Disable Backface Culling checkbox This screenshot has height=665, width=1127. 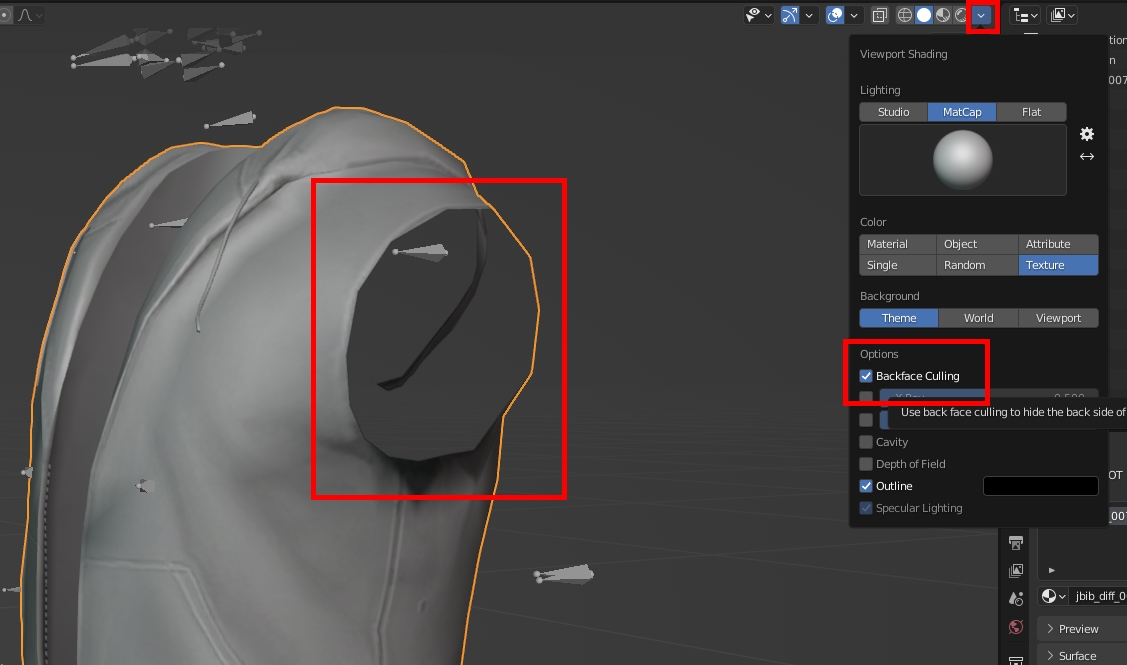tap(866, 376)
